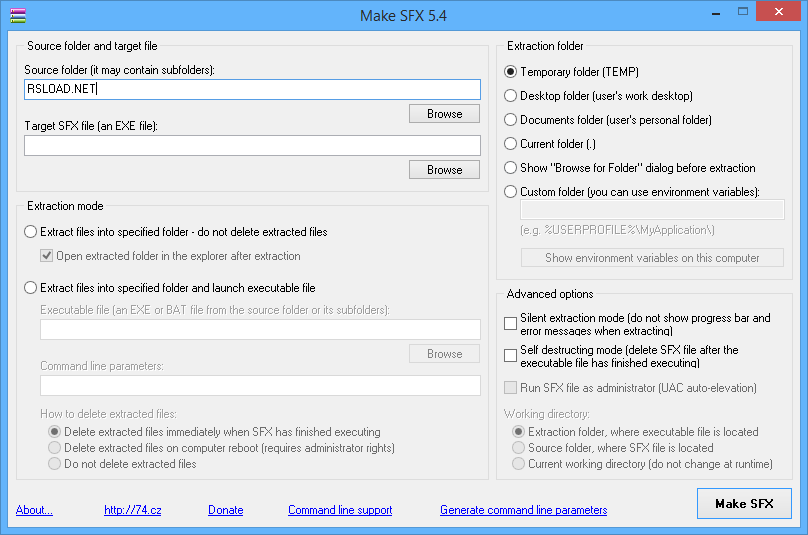Select Temporary folder (TEMP) extraction option

pyautogui.click(x=511, y=72)
